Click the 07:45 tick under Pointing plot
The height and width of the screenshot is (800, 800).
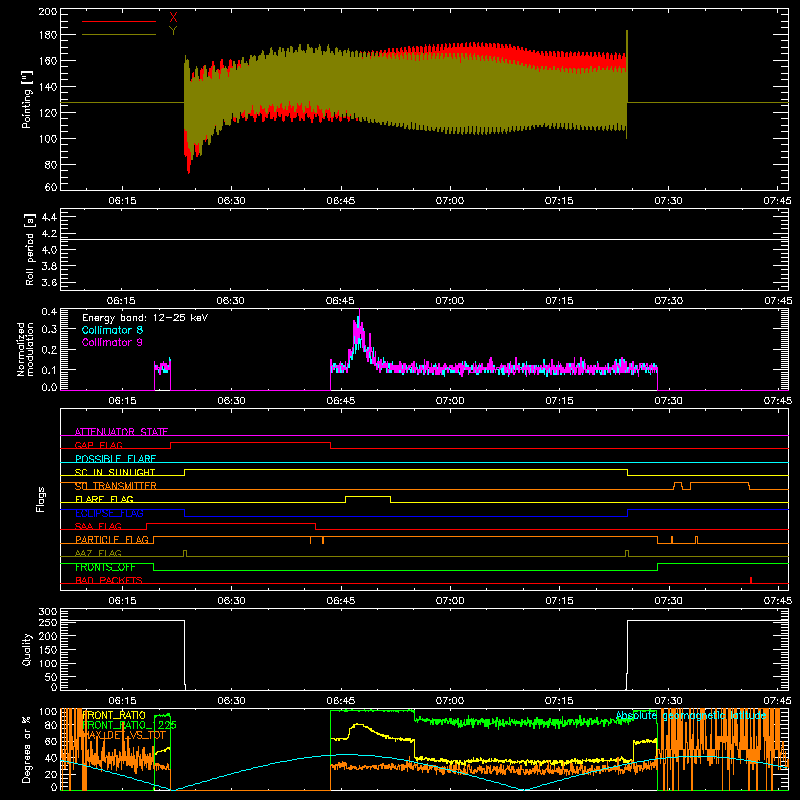coord(778,201)
